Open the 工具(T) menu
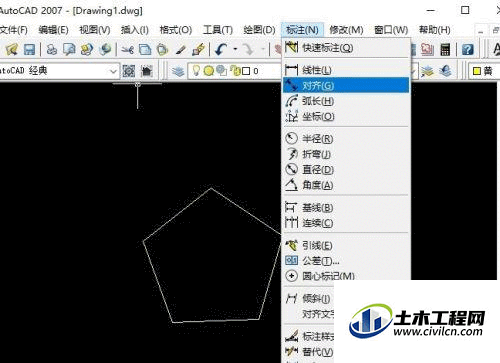 click(x=218, y=30)
